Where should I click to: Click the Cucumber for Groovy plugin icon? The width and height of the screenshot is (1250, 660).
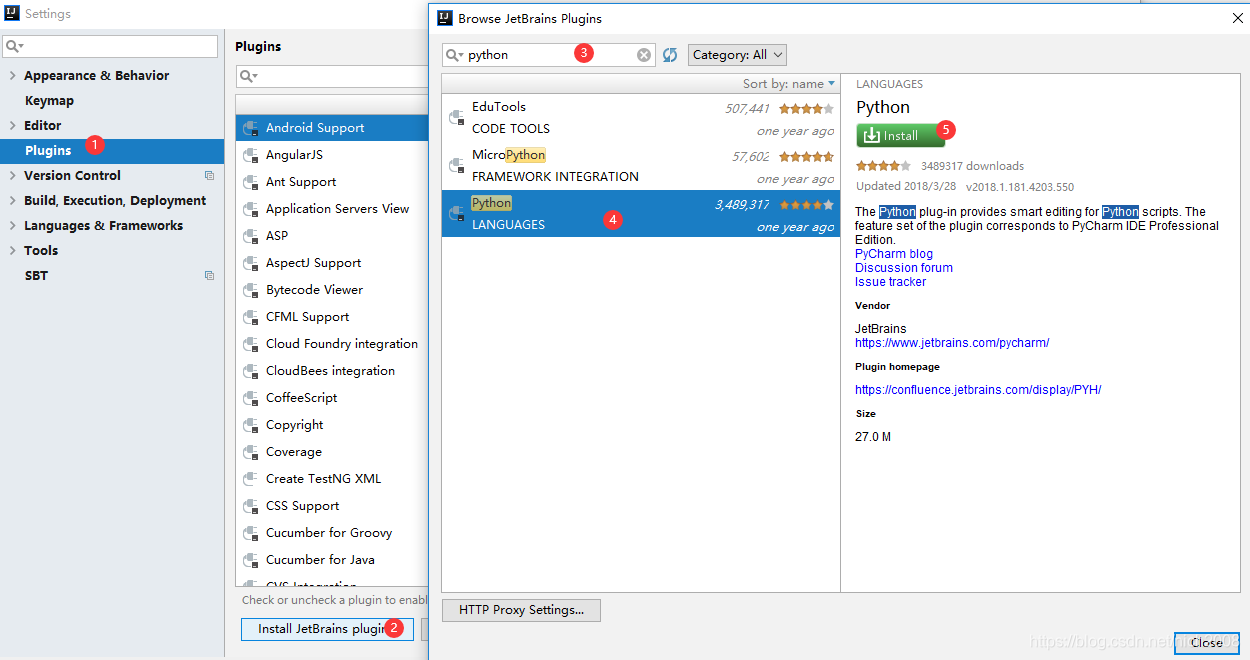click(x=251, y=533)
